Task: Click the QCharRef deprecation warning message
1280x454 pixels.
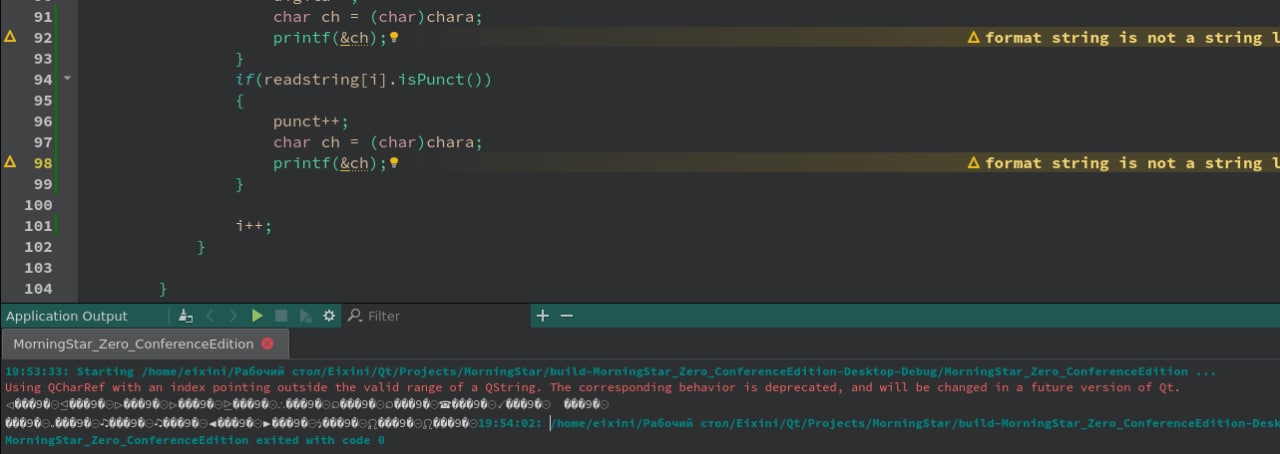Action: click(592, 387)
